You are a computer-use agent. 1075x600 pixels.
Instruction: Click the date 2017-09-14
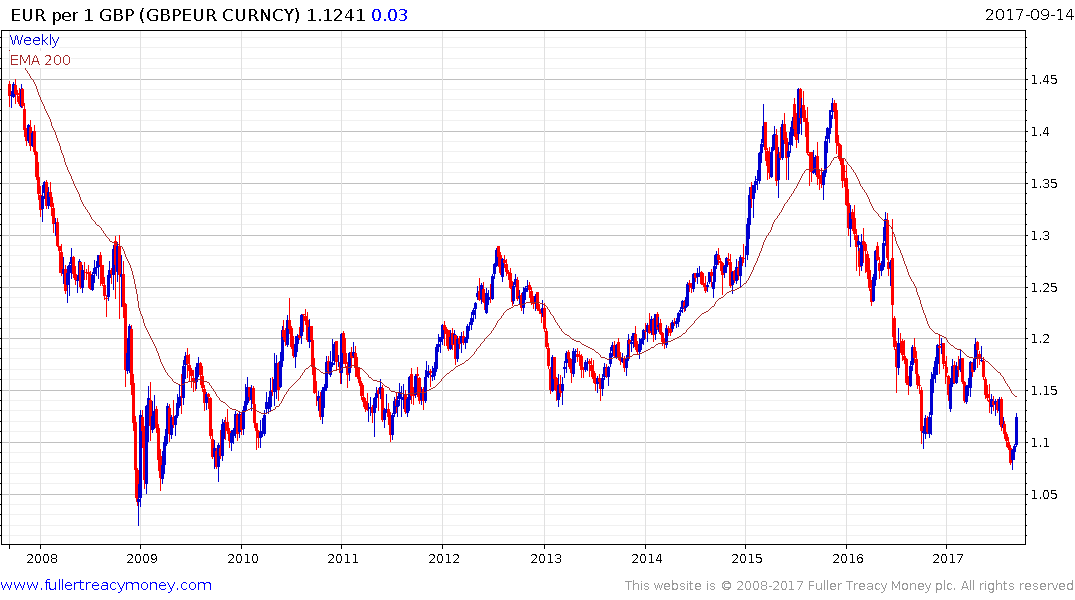(1029, 14)
